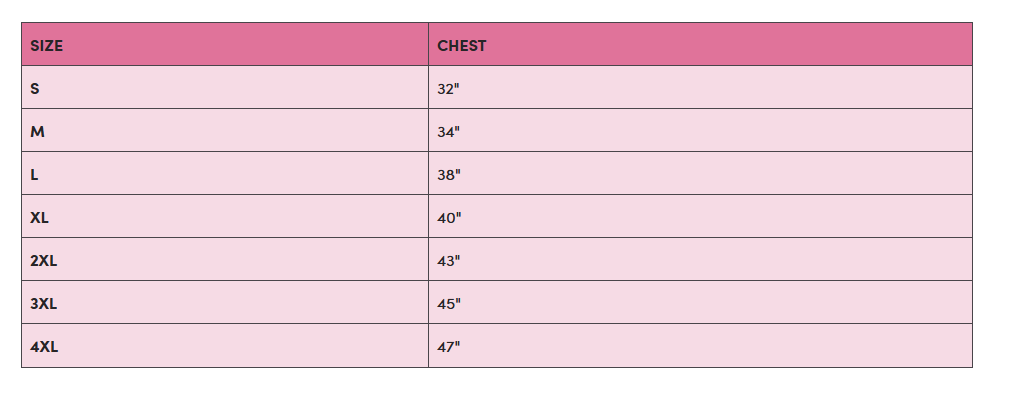1011x403 pixels.
Task: Pick the 47" chest value
Action: tap(449, 347)
